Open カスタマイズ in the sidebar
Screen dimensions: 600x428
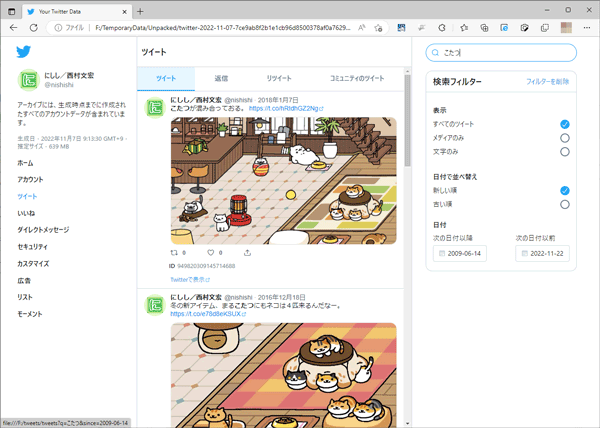[33, 264]
